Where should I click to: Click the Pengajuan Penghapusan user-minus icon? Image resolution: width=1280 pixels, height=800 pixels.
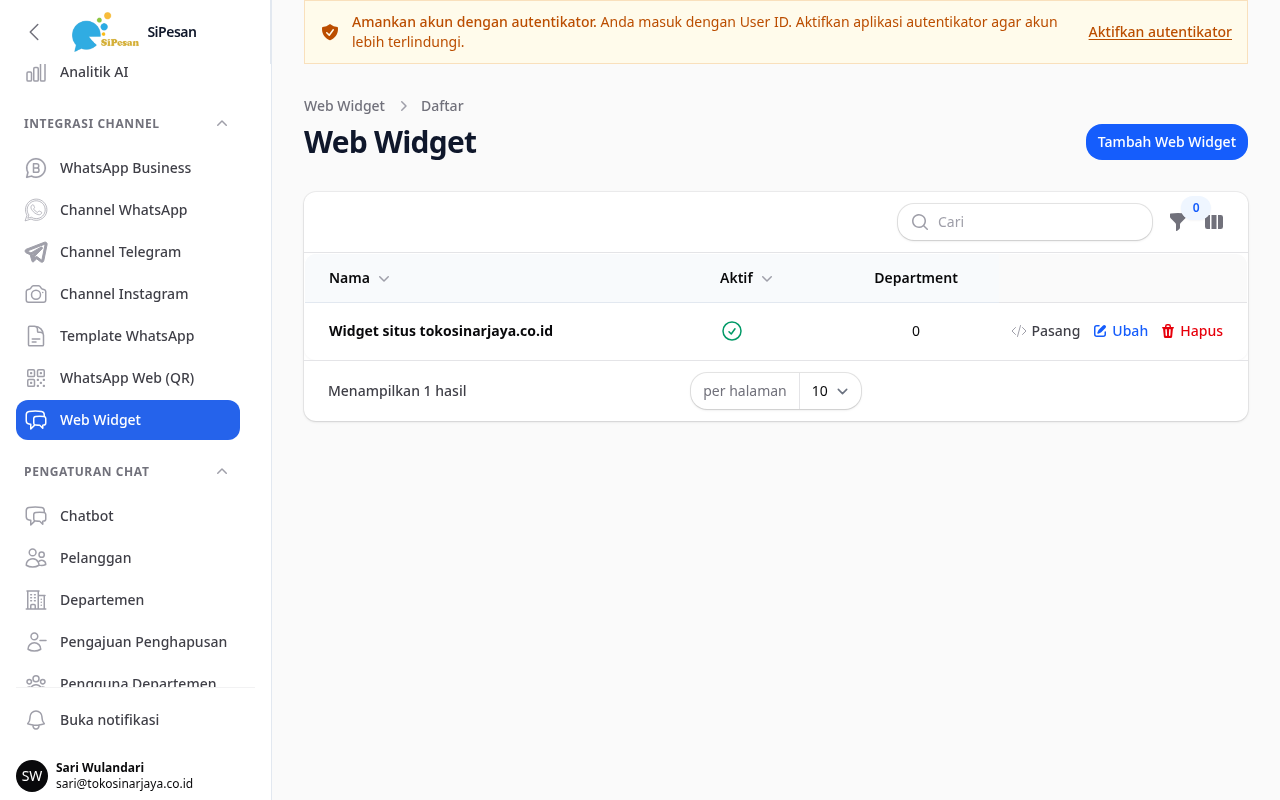[36, 642]
